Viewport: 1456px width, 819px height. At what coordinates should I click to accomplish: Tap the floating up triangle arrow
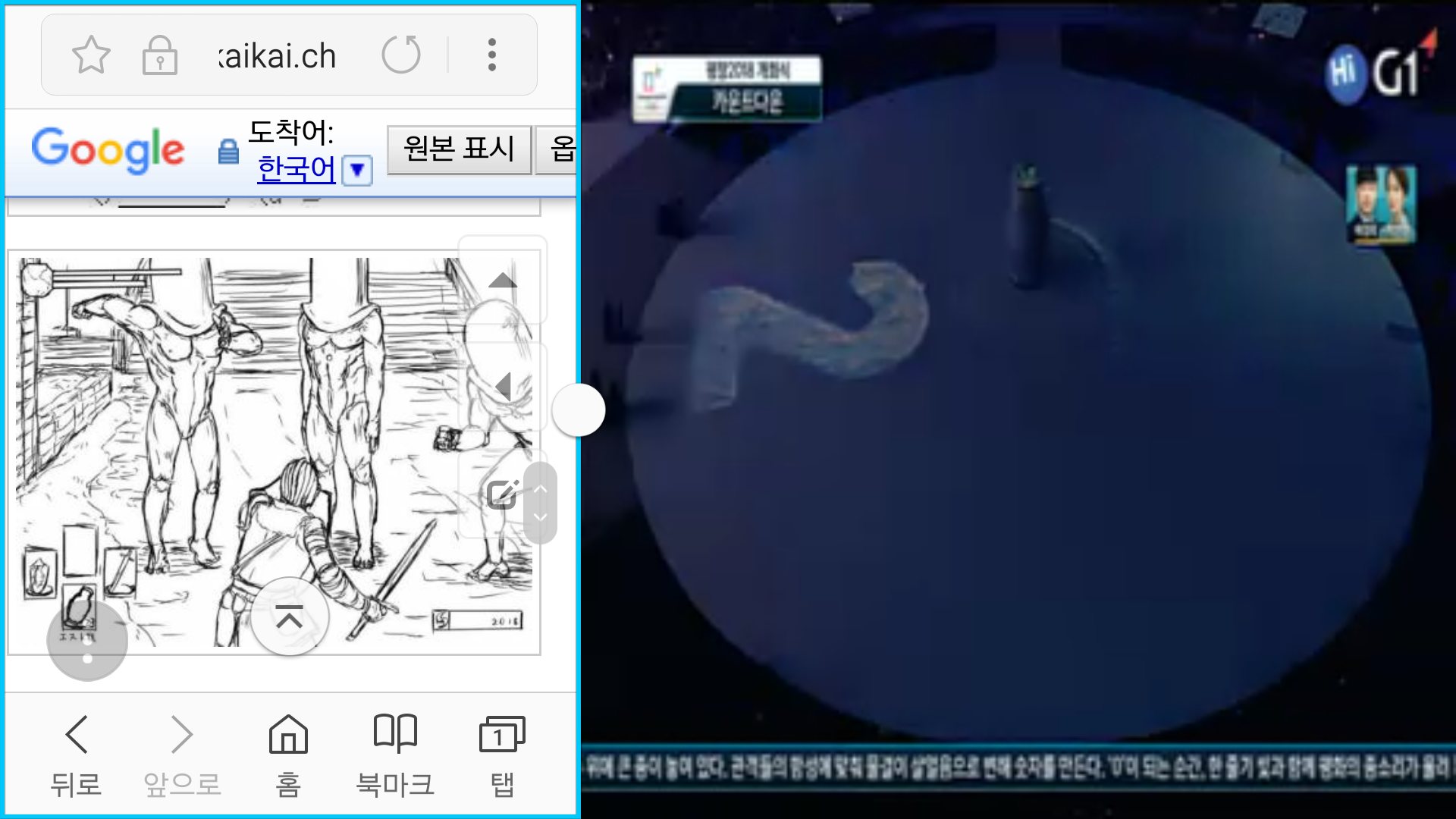[502, 281]
